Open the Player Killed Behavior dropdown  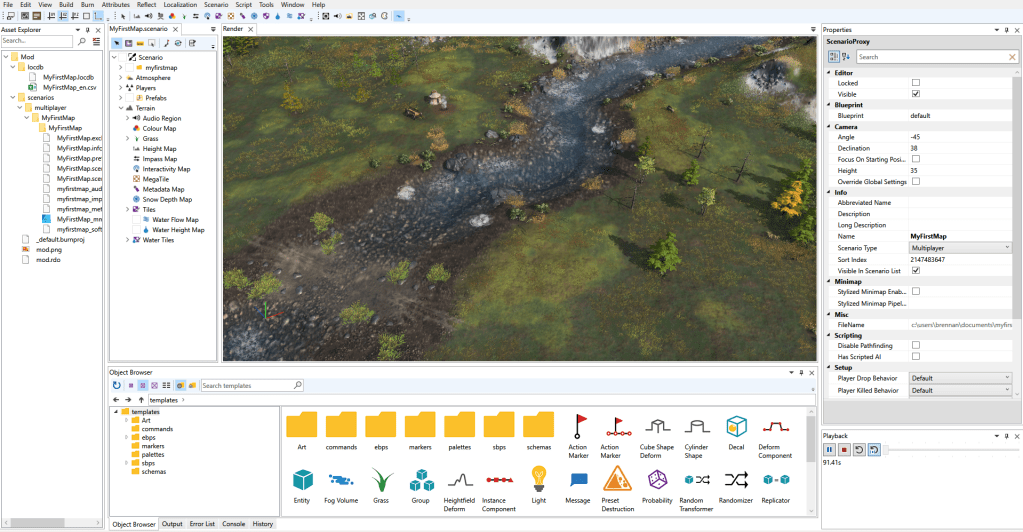click(x=960, y=390)
